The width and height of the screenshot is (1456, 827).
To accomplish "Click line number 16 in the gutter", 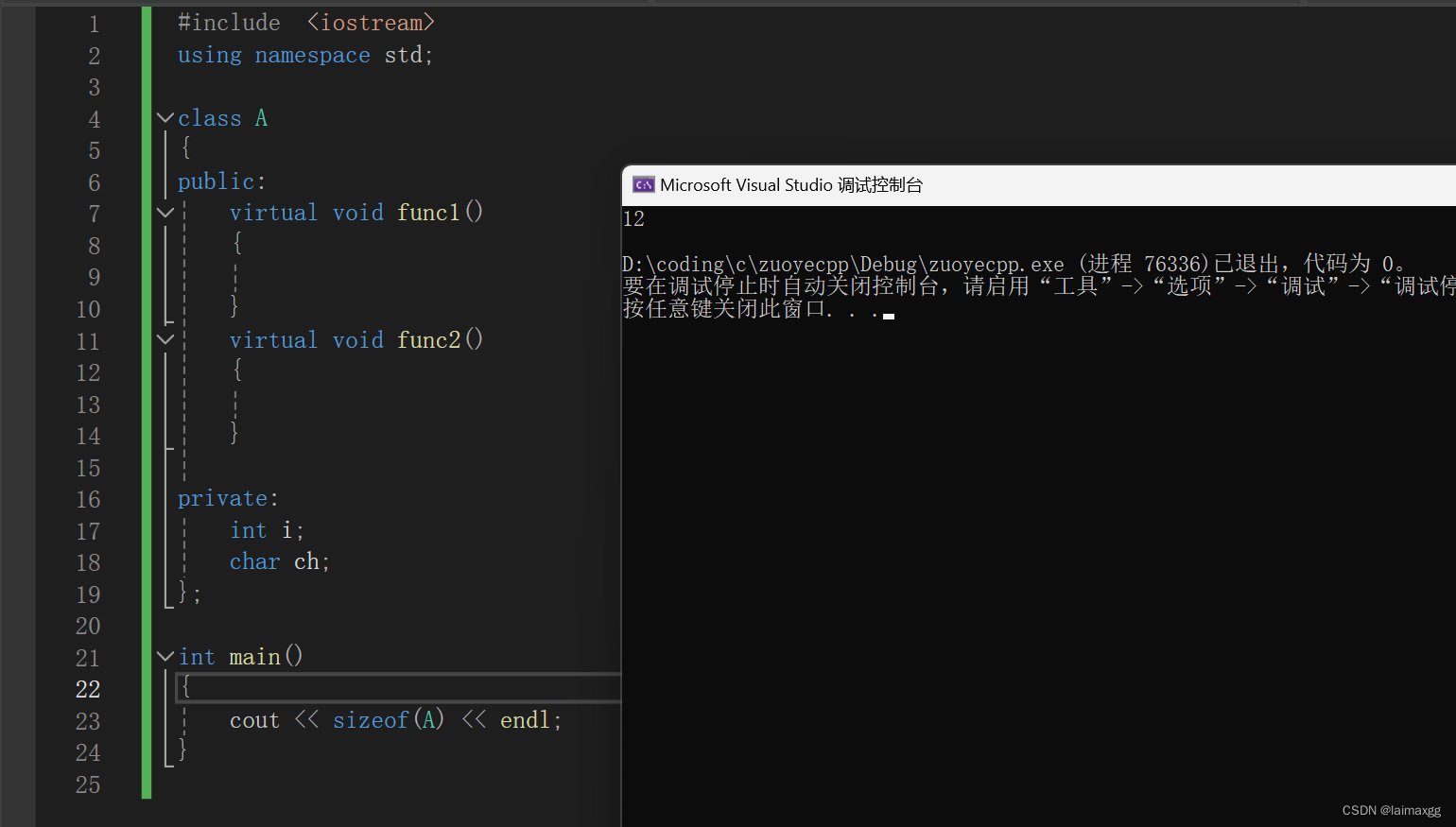I will (88, 499).
